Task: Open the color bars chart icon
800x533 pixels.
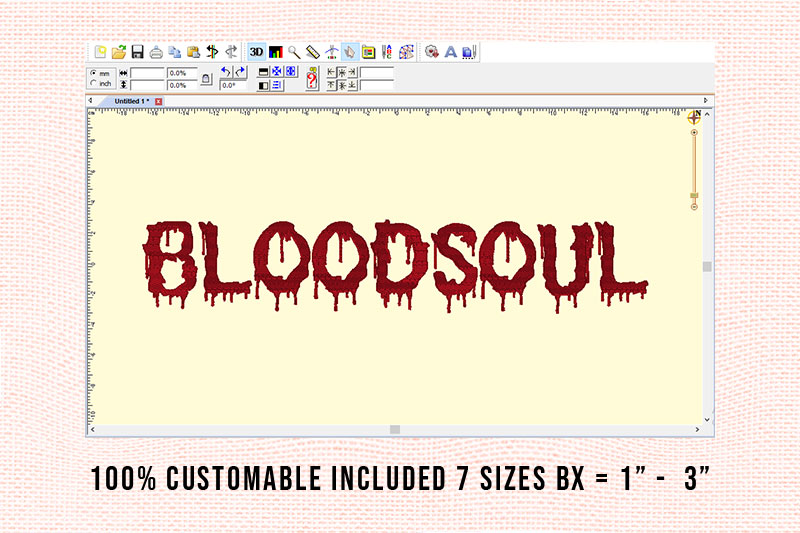Action: pos(276,52)
